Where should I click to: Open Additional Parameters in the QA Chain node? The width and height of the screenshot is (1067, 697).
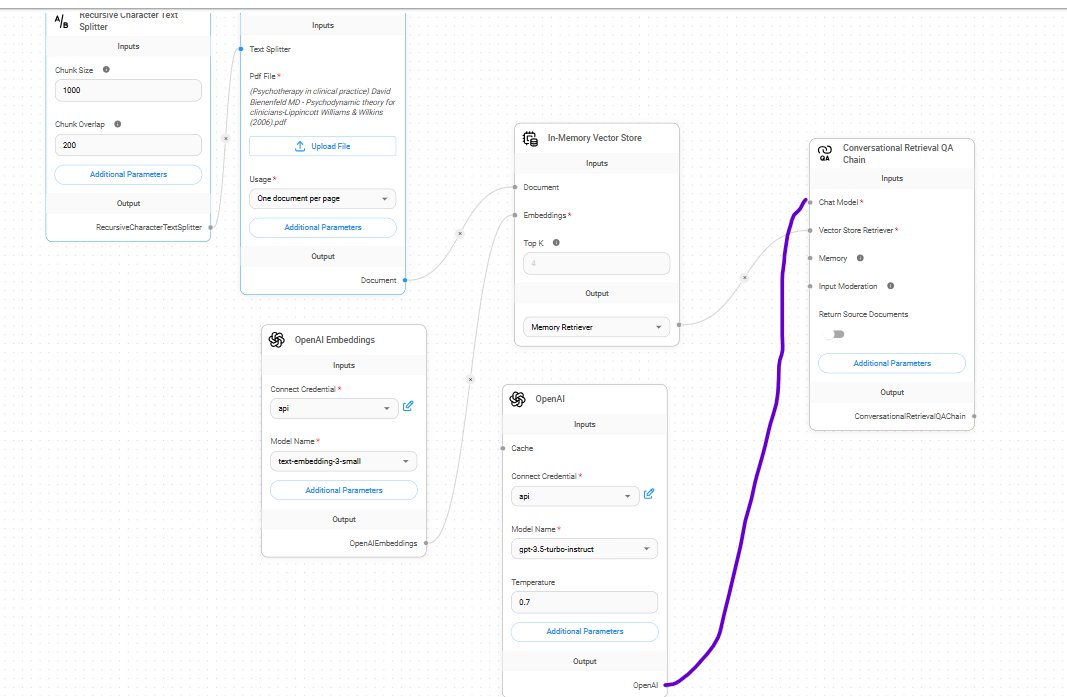892,363
